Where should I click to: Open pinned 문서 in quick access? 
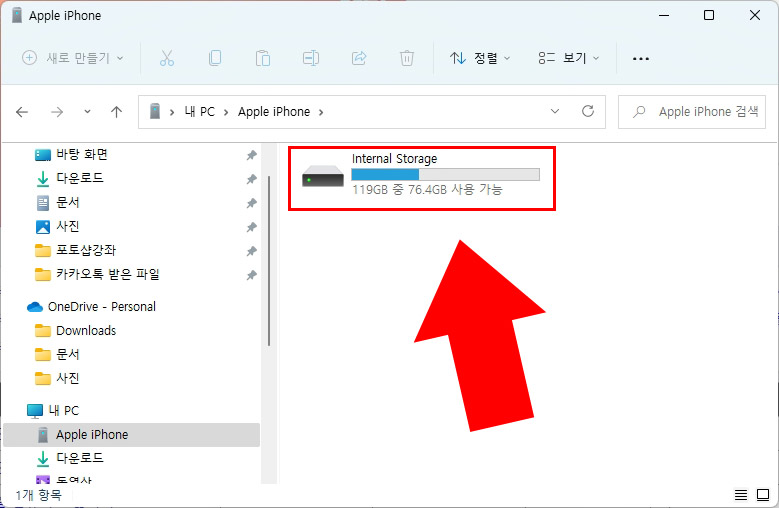58,202
